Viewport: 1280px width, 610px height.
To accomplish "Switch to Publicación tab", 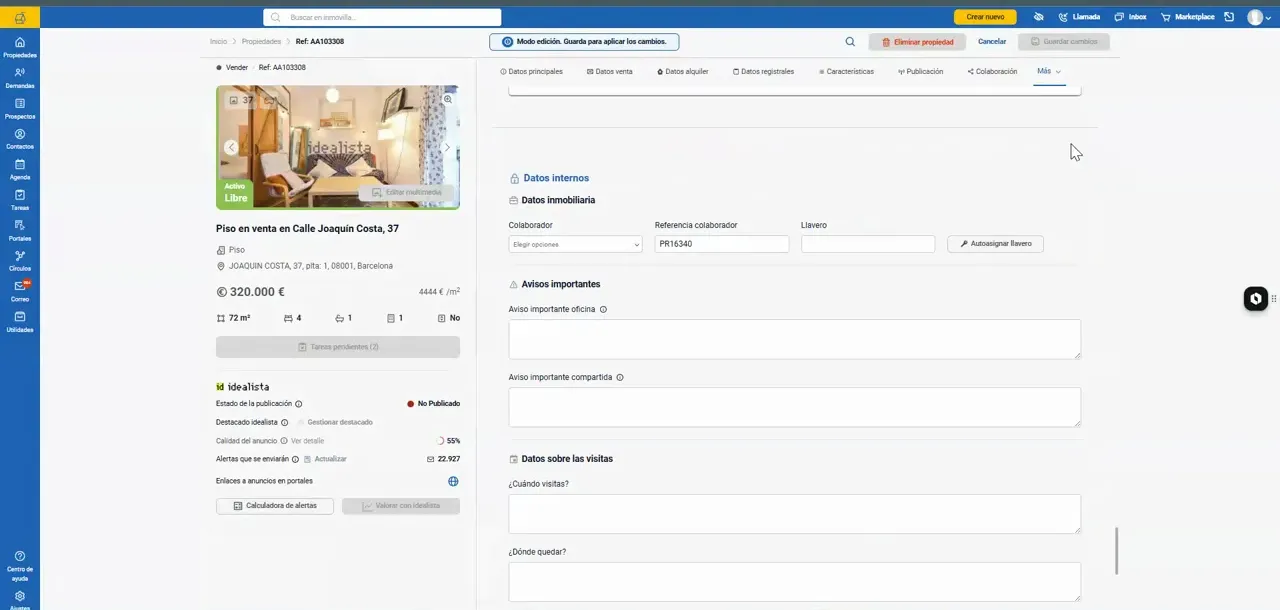I will (920, 72).
